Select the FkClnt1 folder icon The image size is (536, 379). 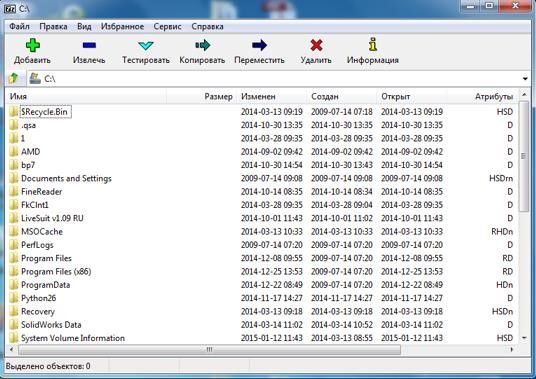tap(14, 205)
